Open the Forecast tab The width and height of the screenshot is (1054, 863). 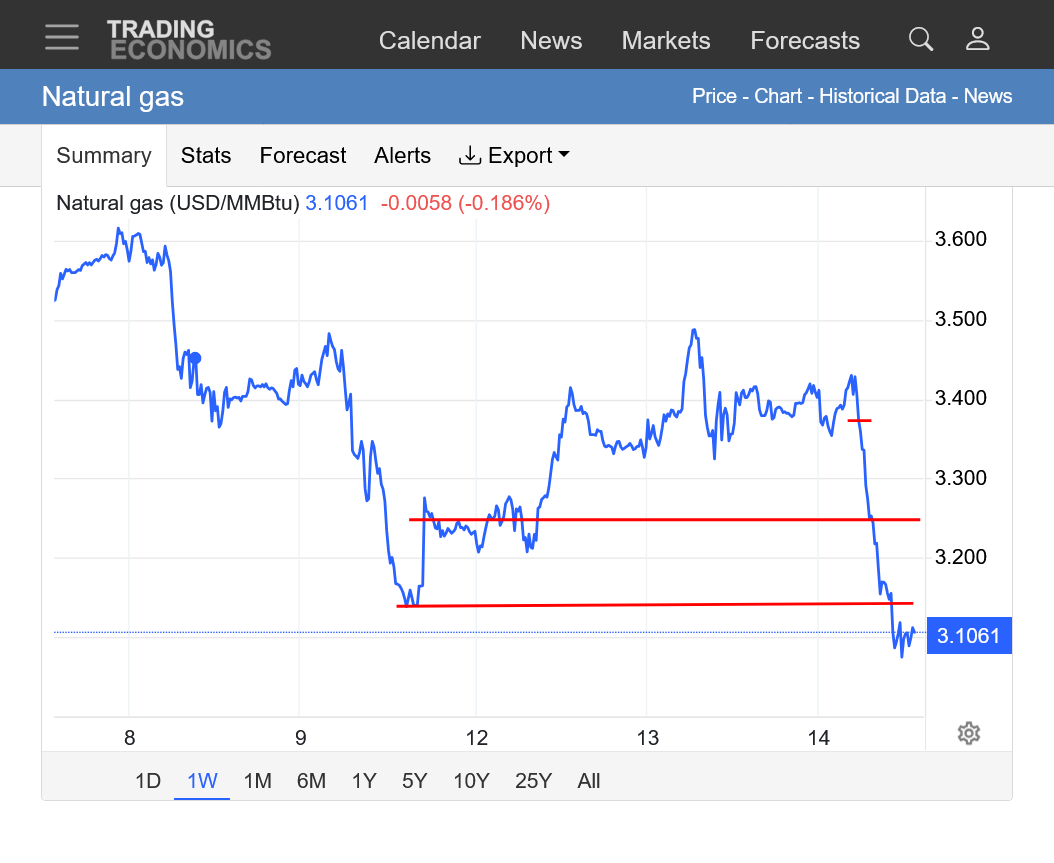click(302, 156)
